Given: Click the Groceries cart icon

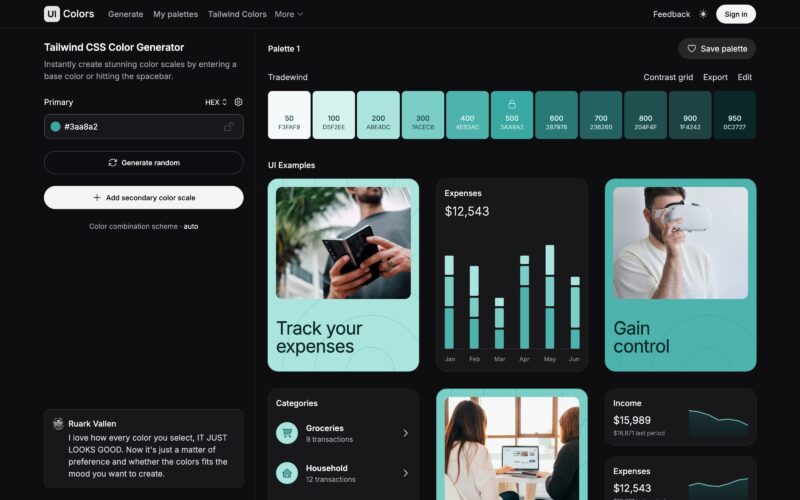Looking at the screenshot, I should point(287,433).
